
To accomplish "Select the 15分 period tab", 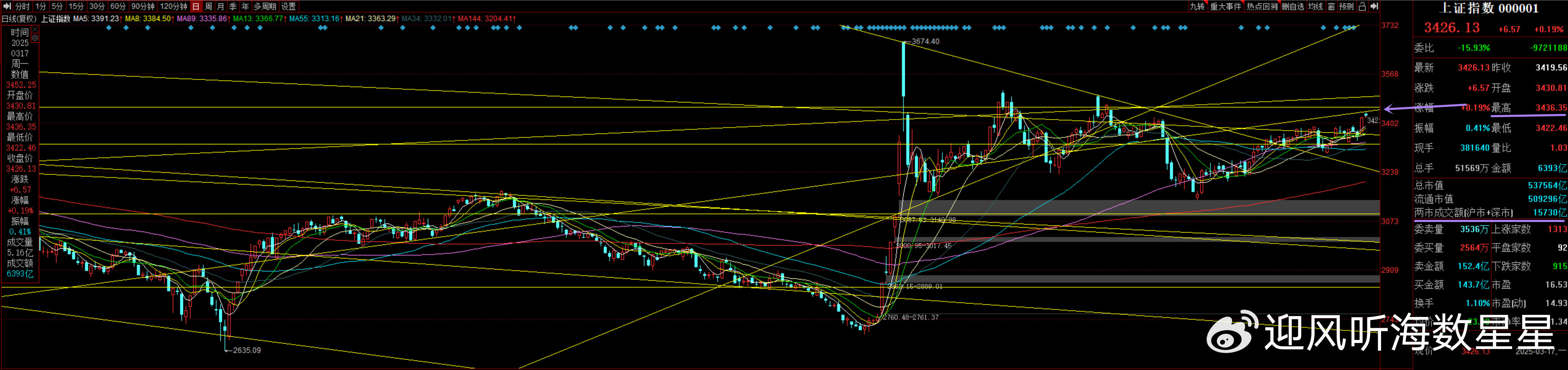I will 76,6.
